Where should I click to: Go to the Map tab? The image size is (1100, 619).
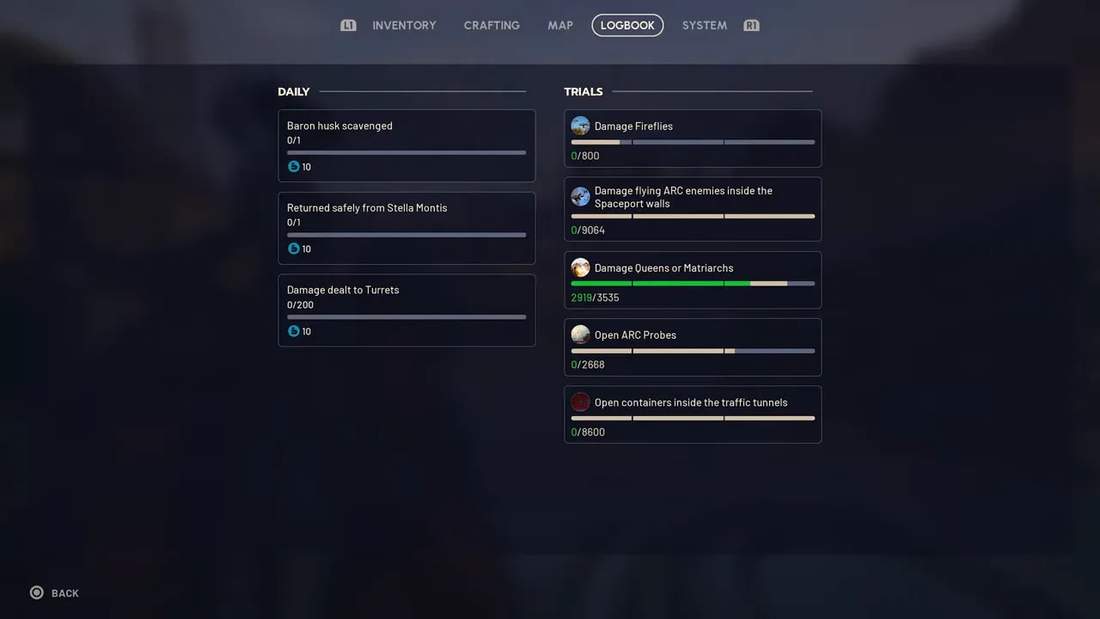561,25
